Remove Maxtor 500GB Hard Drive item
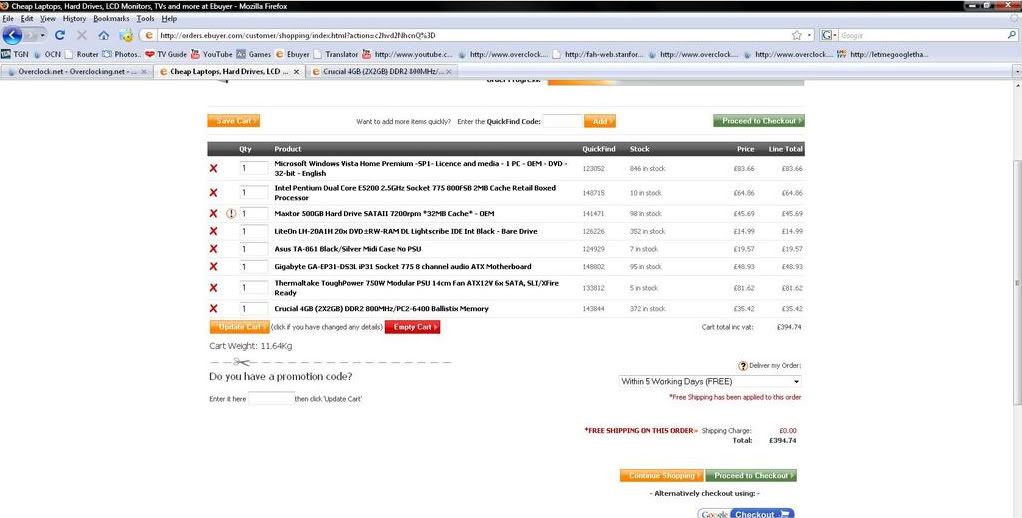 tap(213, 213)
